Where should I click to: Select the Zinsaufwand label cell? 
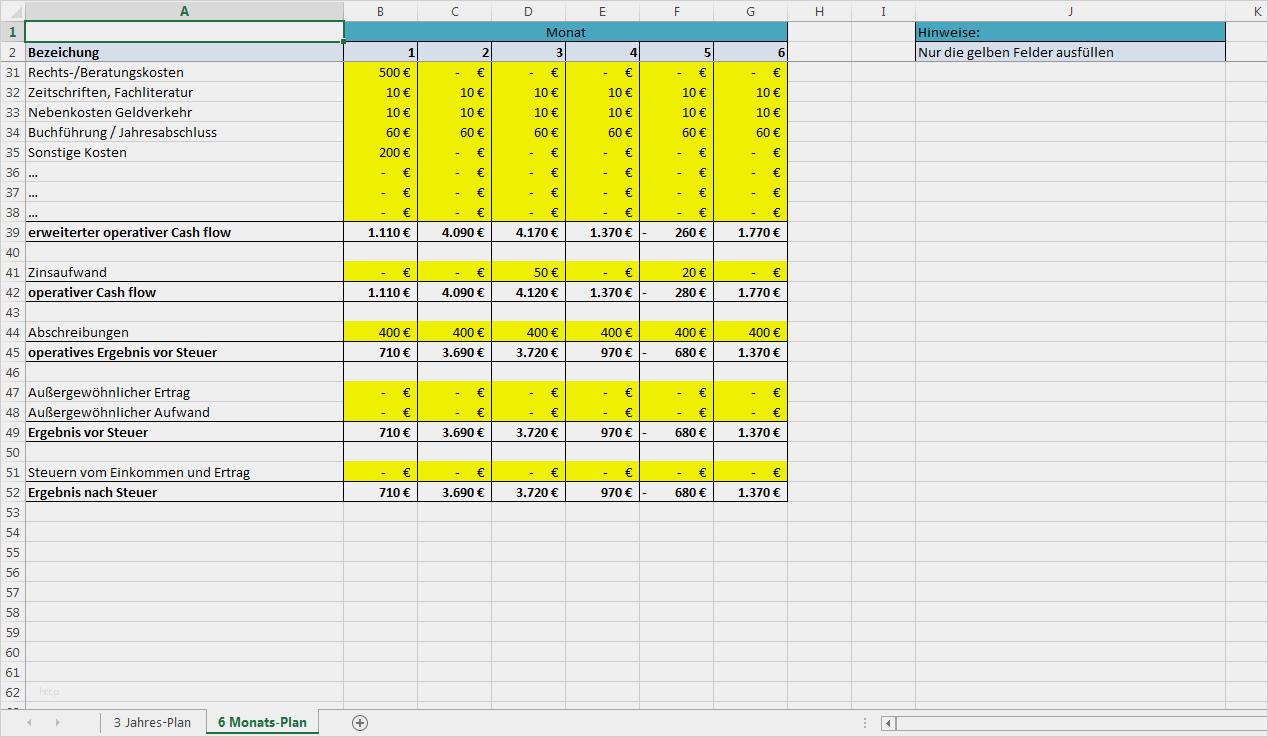[x=180, y=271]
